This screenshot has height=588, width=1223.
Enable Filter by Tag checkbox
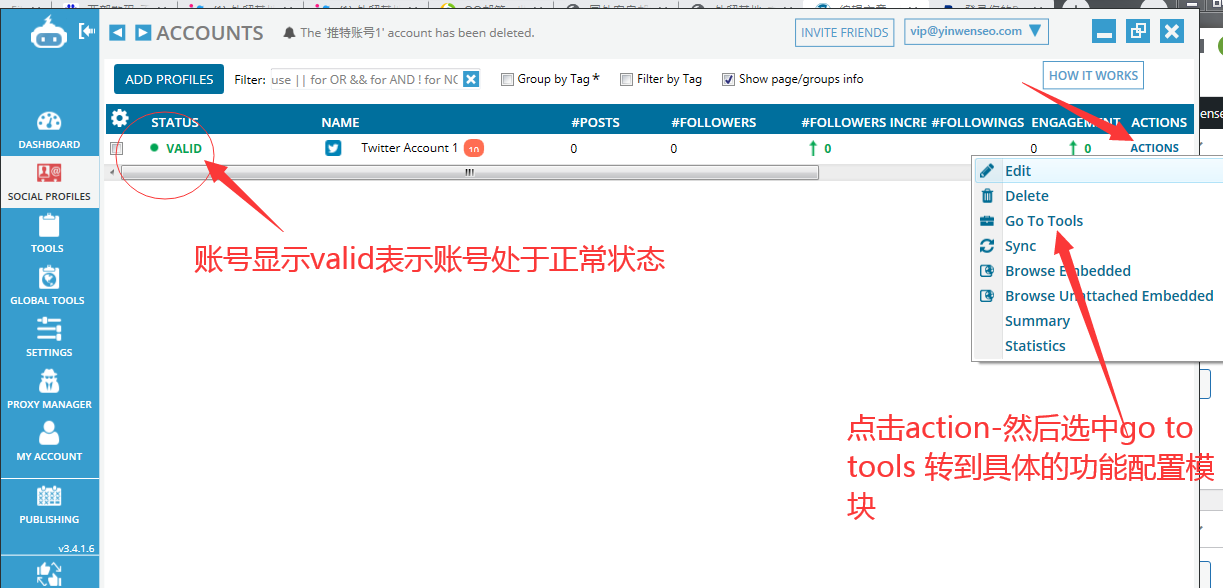click(x=627, y=80)
